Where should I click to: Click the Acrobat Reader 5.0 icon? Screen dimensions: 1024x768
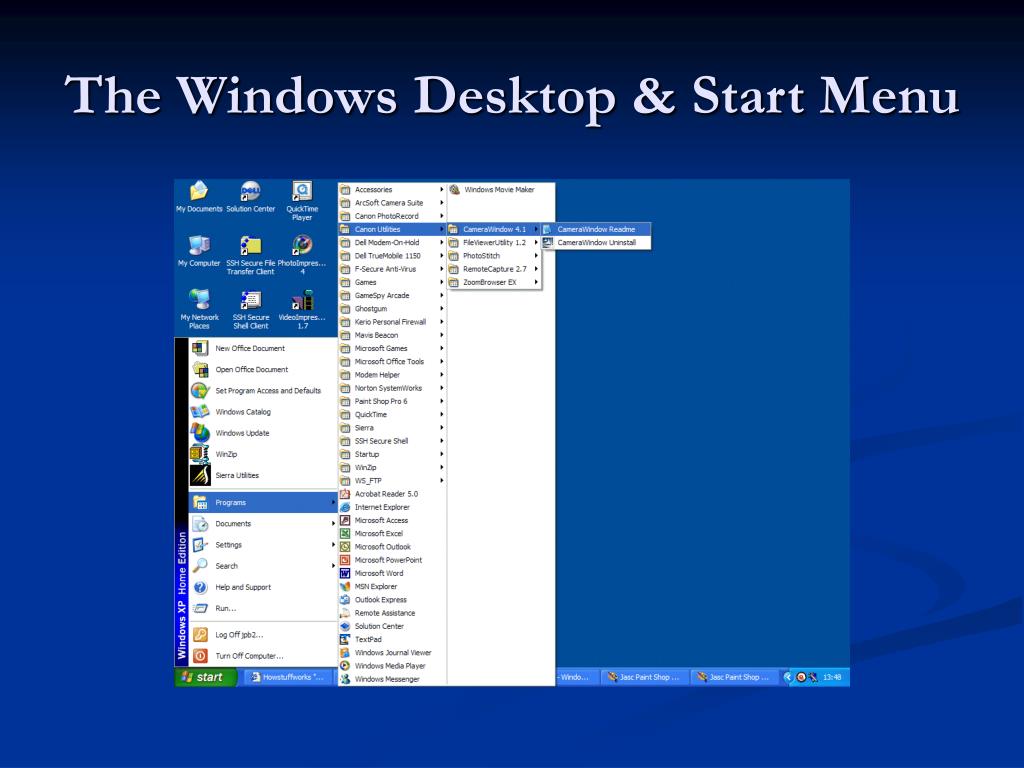(345, 494)
